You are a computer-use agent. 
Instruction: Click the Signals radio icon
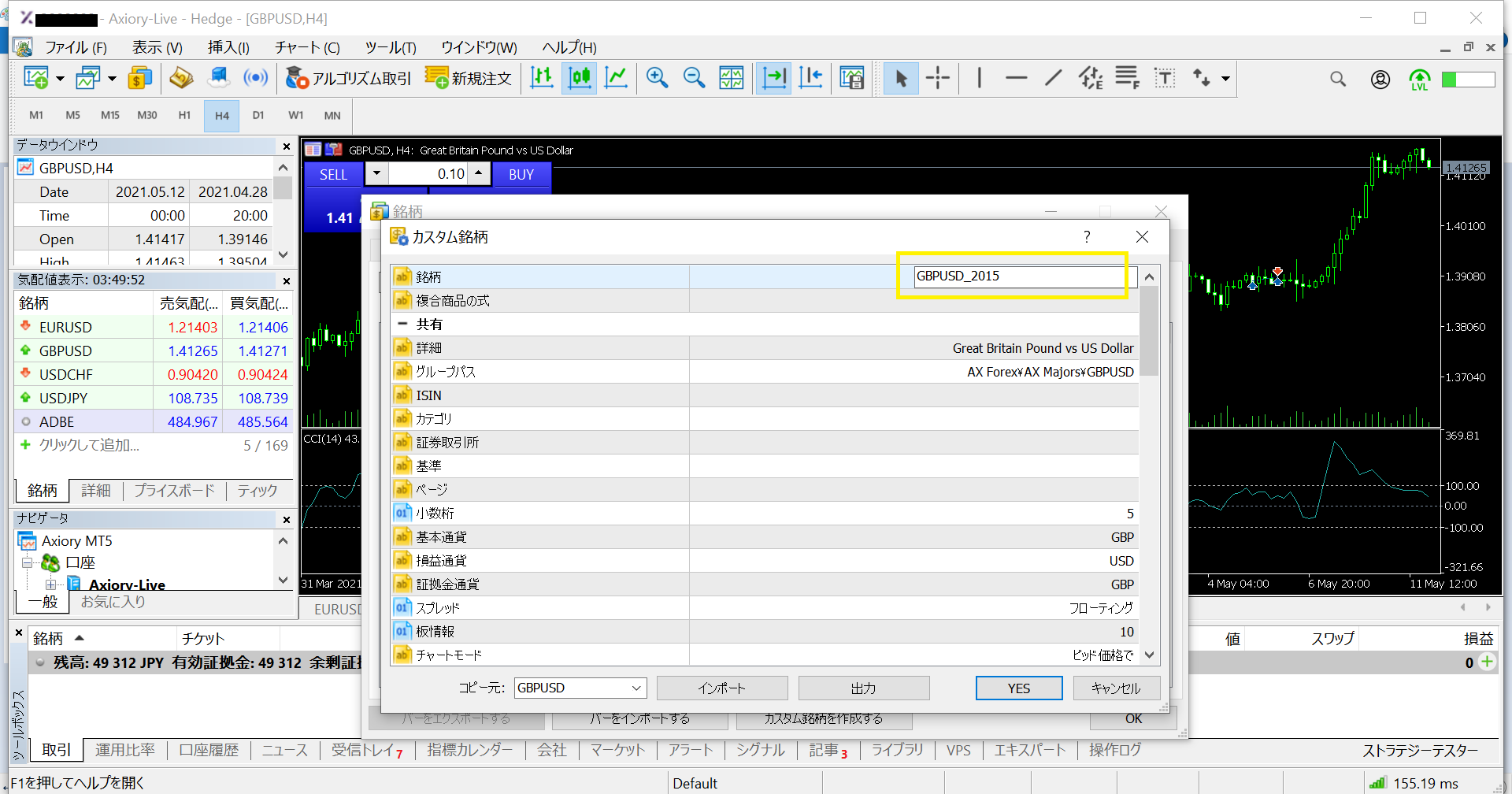pos(255,78)
